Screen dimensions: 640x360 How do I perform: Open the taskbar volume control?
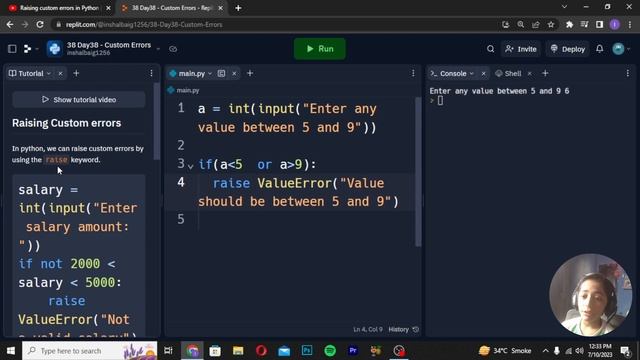(579, 351)
